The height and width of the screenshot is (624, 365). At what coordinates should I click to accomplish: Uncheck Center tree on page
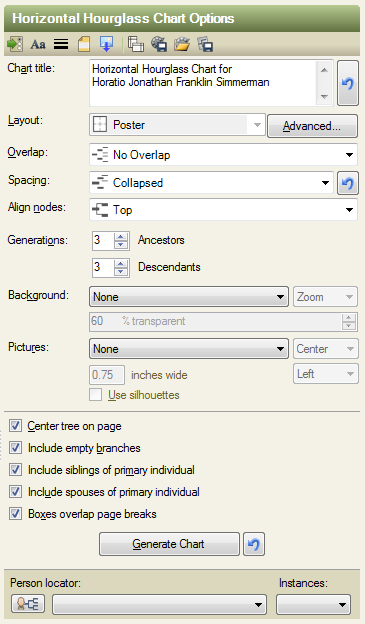(x=15, y=426)
